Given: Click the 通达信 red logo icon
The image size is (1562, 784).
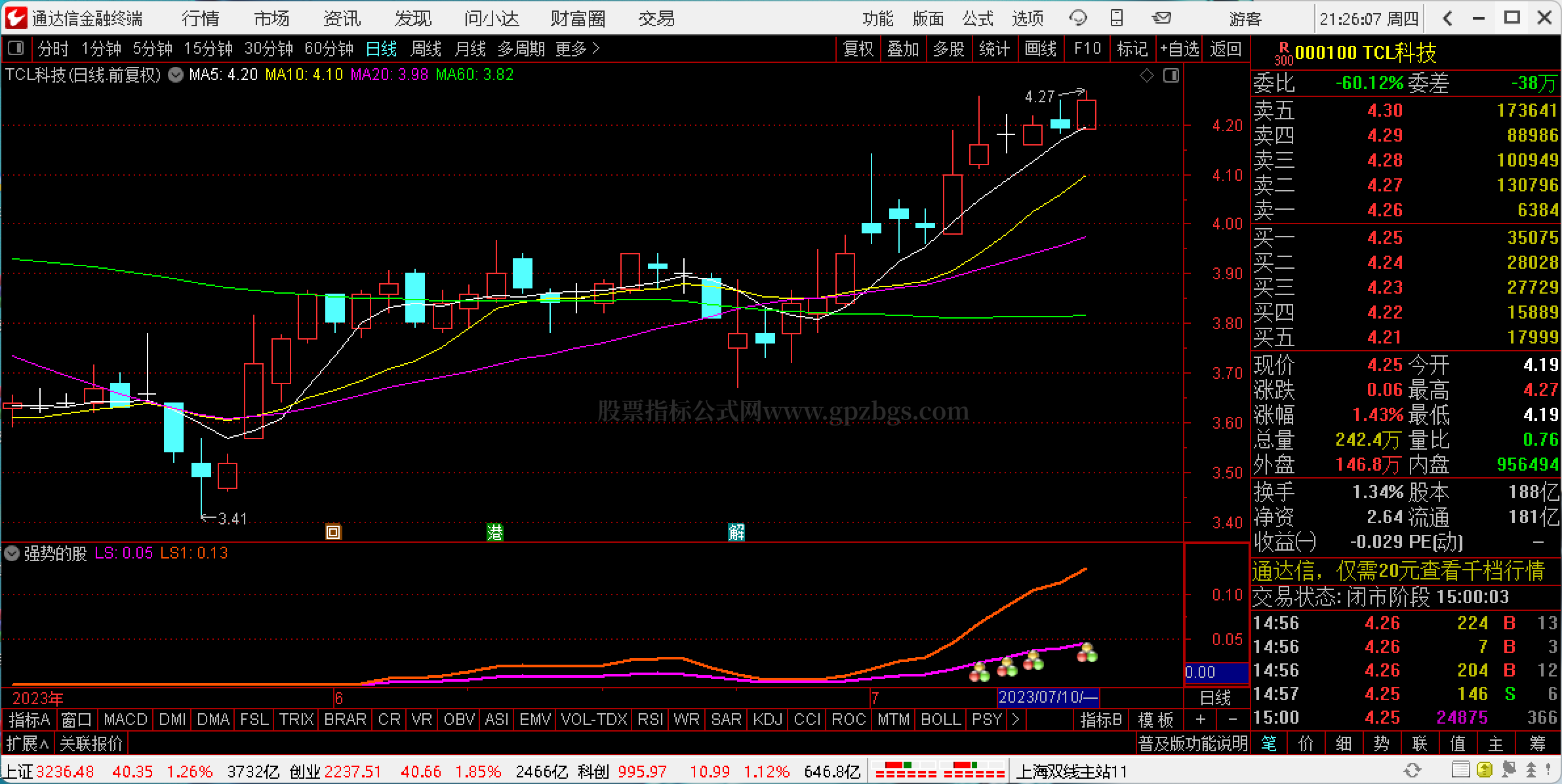Looking at the screenshot, I should pos(16,18).
